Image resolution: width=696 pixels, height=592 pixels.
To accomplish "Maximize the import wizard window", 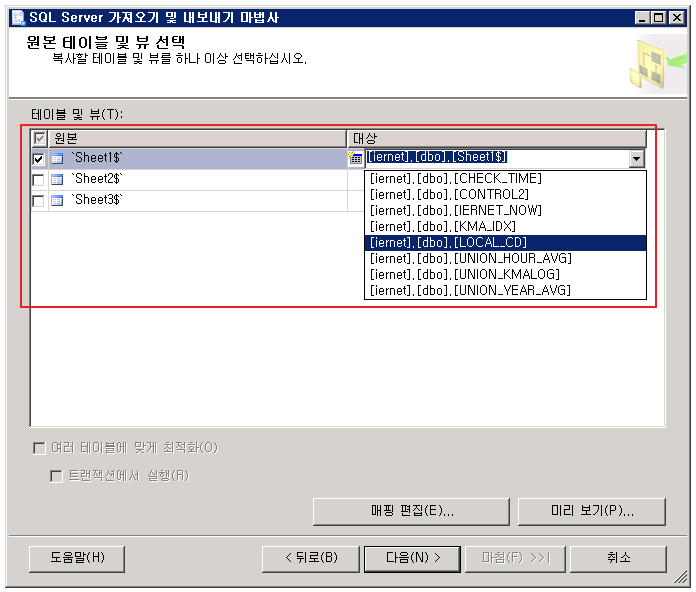I will tap(659, 18).
